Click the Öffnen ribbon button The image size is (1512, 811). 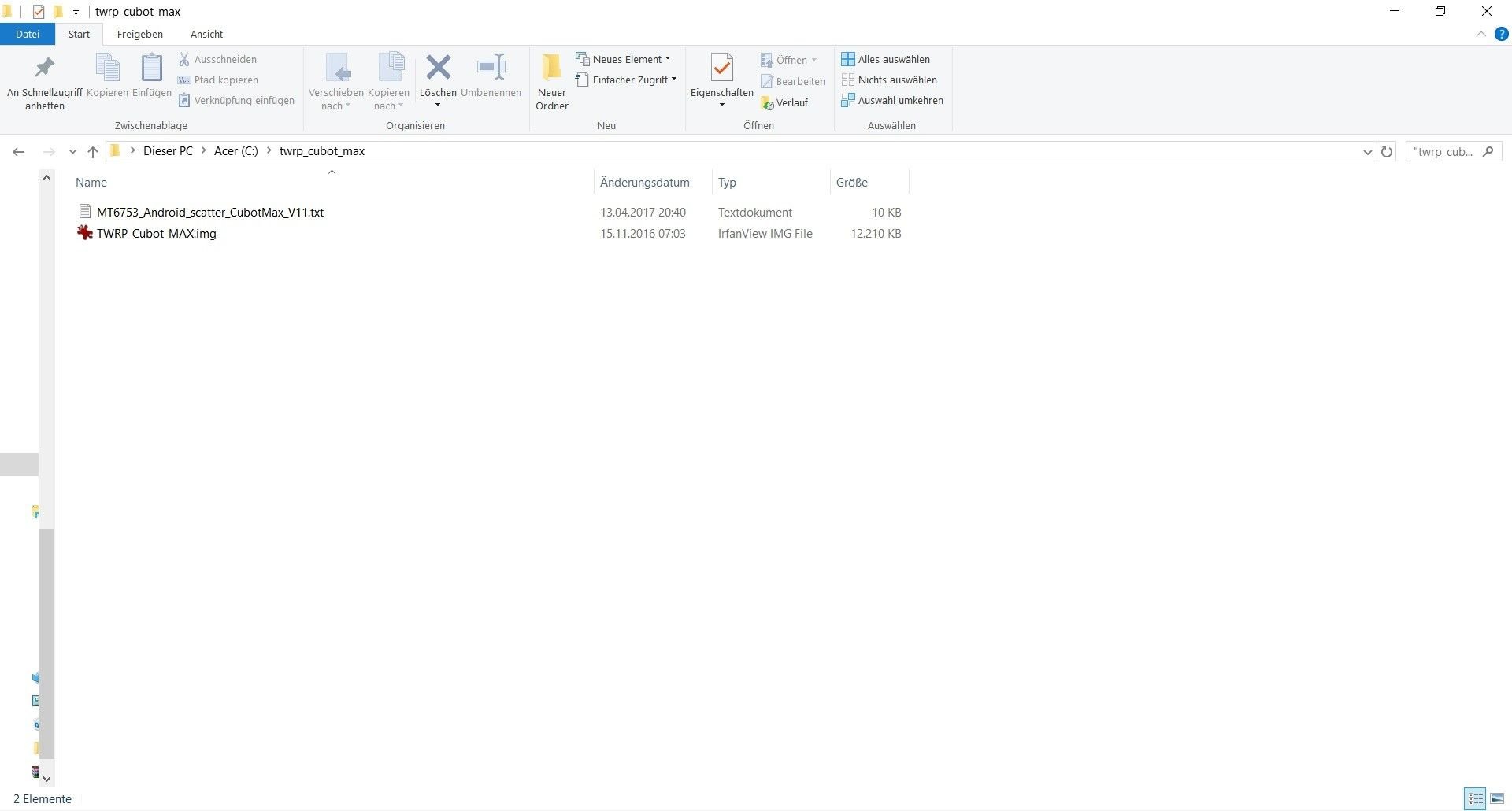point(789,60)
